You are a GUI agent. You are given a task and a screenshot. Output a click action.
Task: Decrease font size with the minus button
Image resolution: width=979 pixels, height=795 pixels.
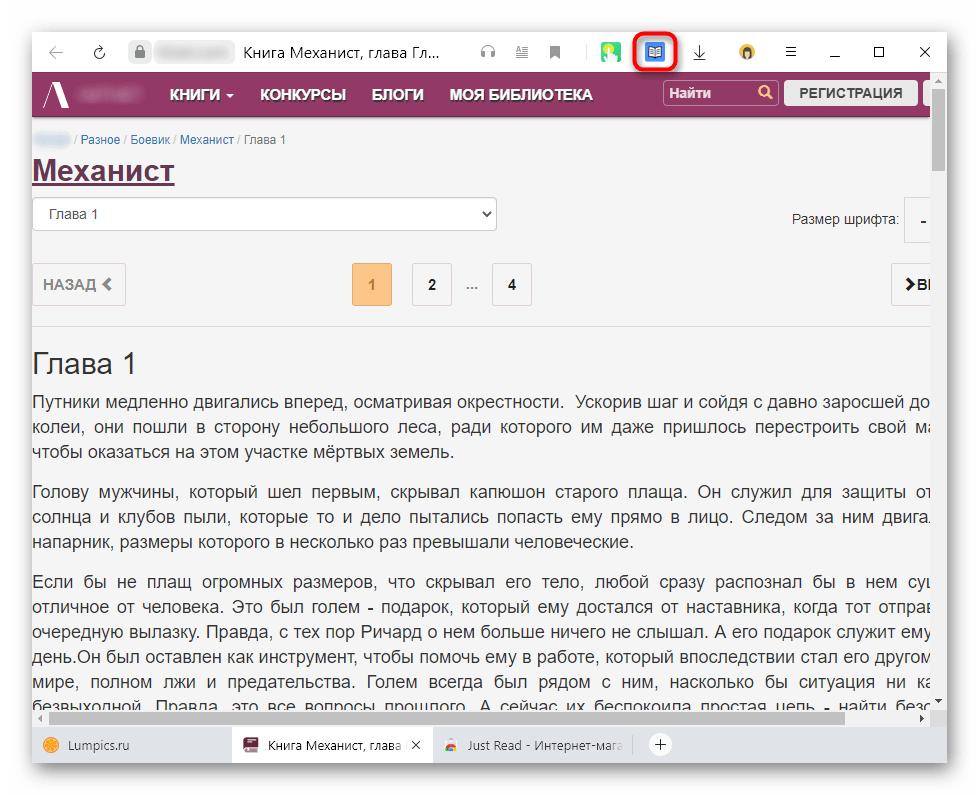pyautogui.click(x=918, y=220)
